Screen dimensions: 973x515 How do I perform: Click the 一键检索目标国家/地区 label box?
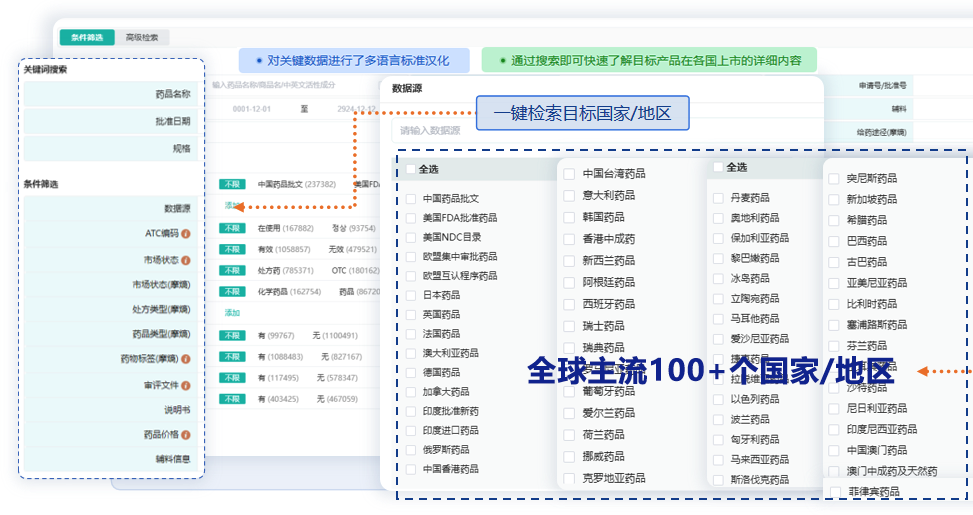pyautogui.click(x=582, y=113)
